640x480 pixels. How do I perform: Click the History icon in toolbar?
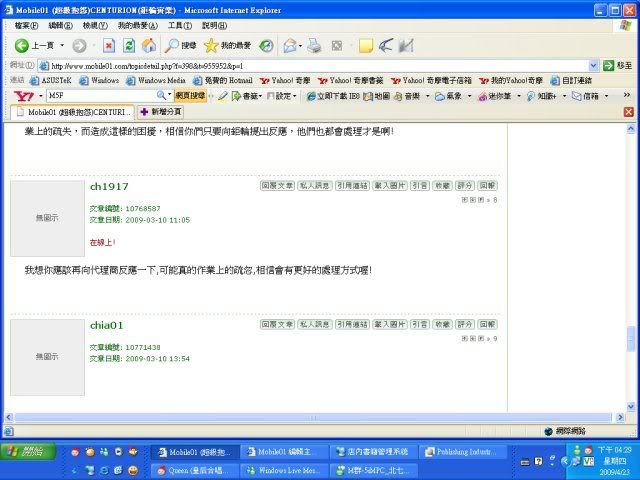[x=266, y=46]
